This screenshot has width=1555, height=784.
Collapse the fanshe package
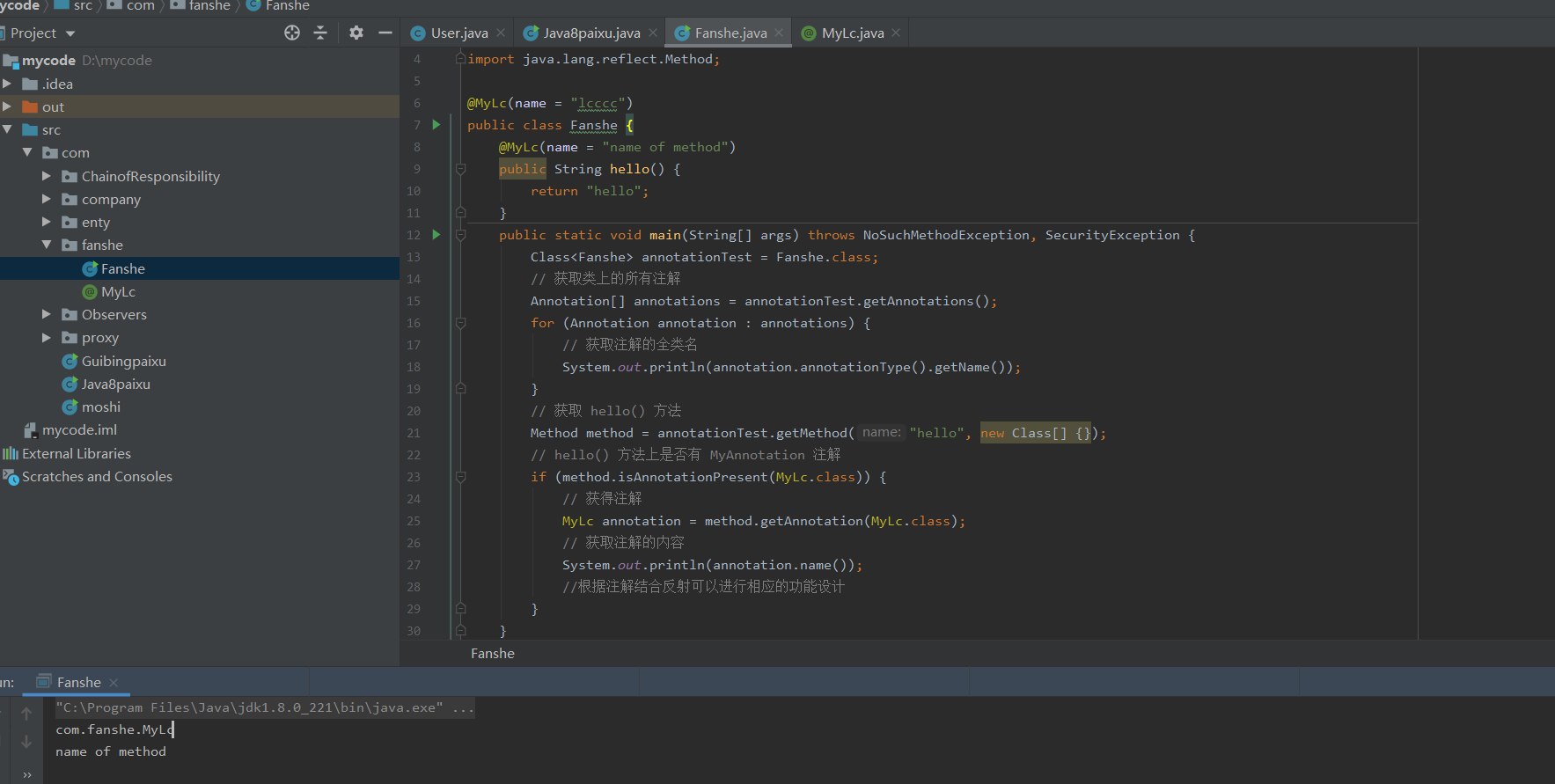pos(47,245)
